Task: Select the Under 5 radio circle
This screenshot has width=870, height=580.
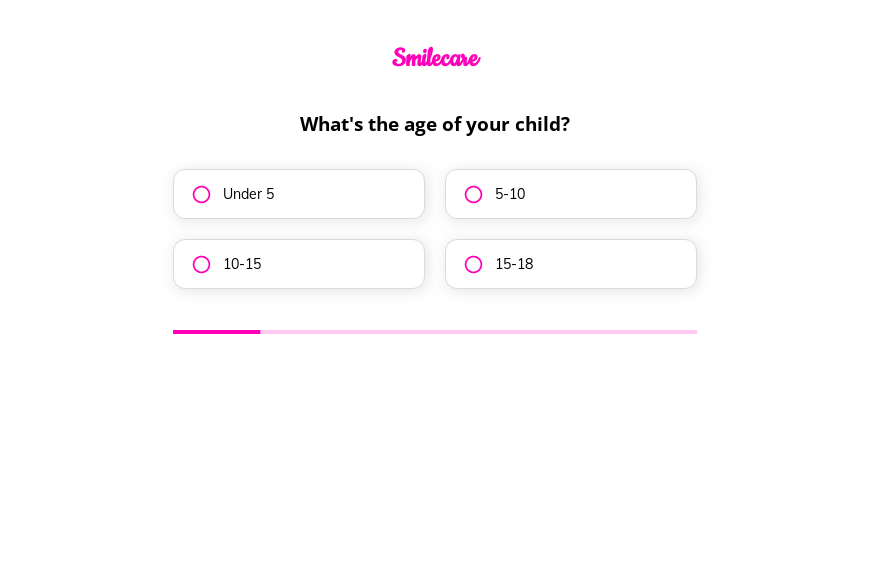Action: point(201,194)
